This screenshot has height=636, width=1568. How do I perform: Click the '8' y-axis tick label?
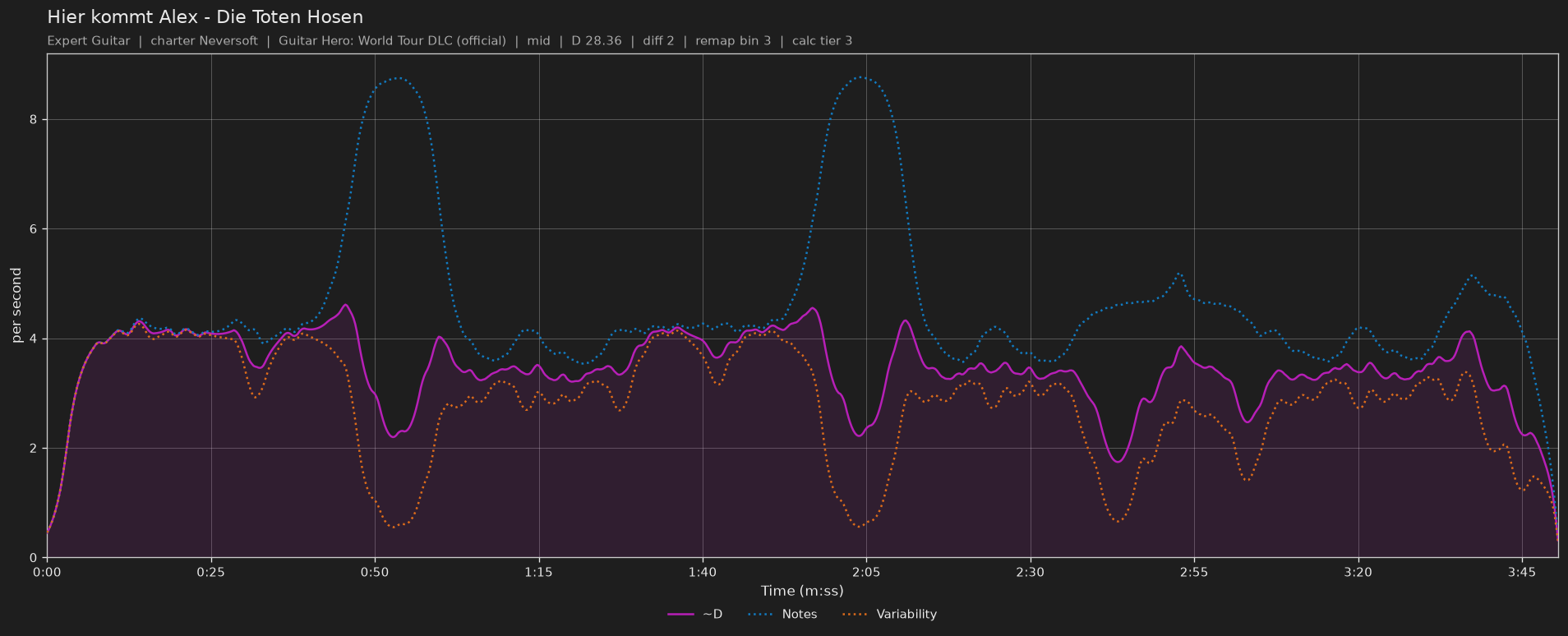[34, 120]
